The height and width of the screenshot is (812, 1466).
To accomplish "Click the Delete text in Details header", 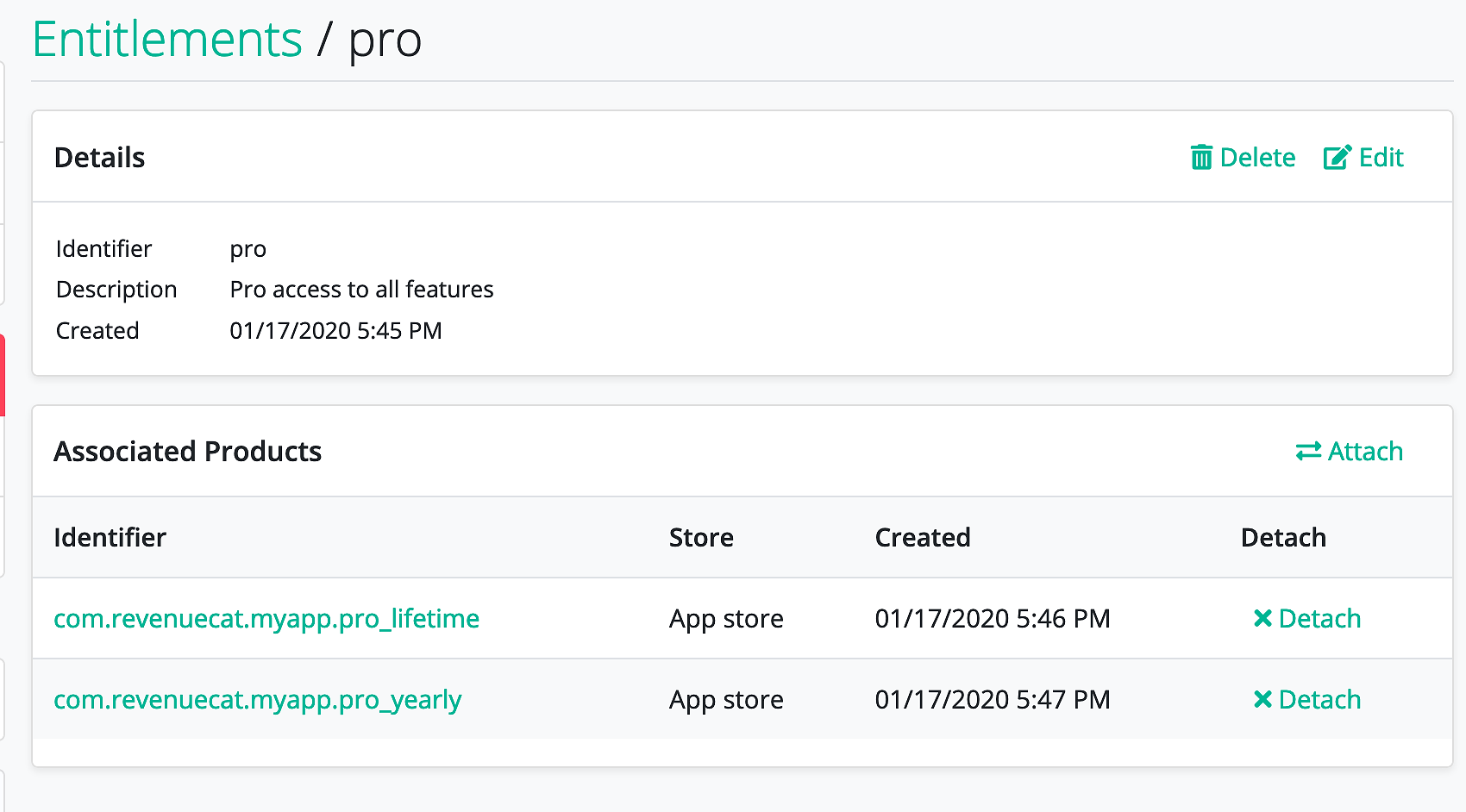I will [x=1257, y=158].
